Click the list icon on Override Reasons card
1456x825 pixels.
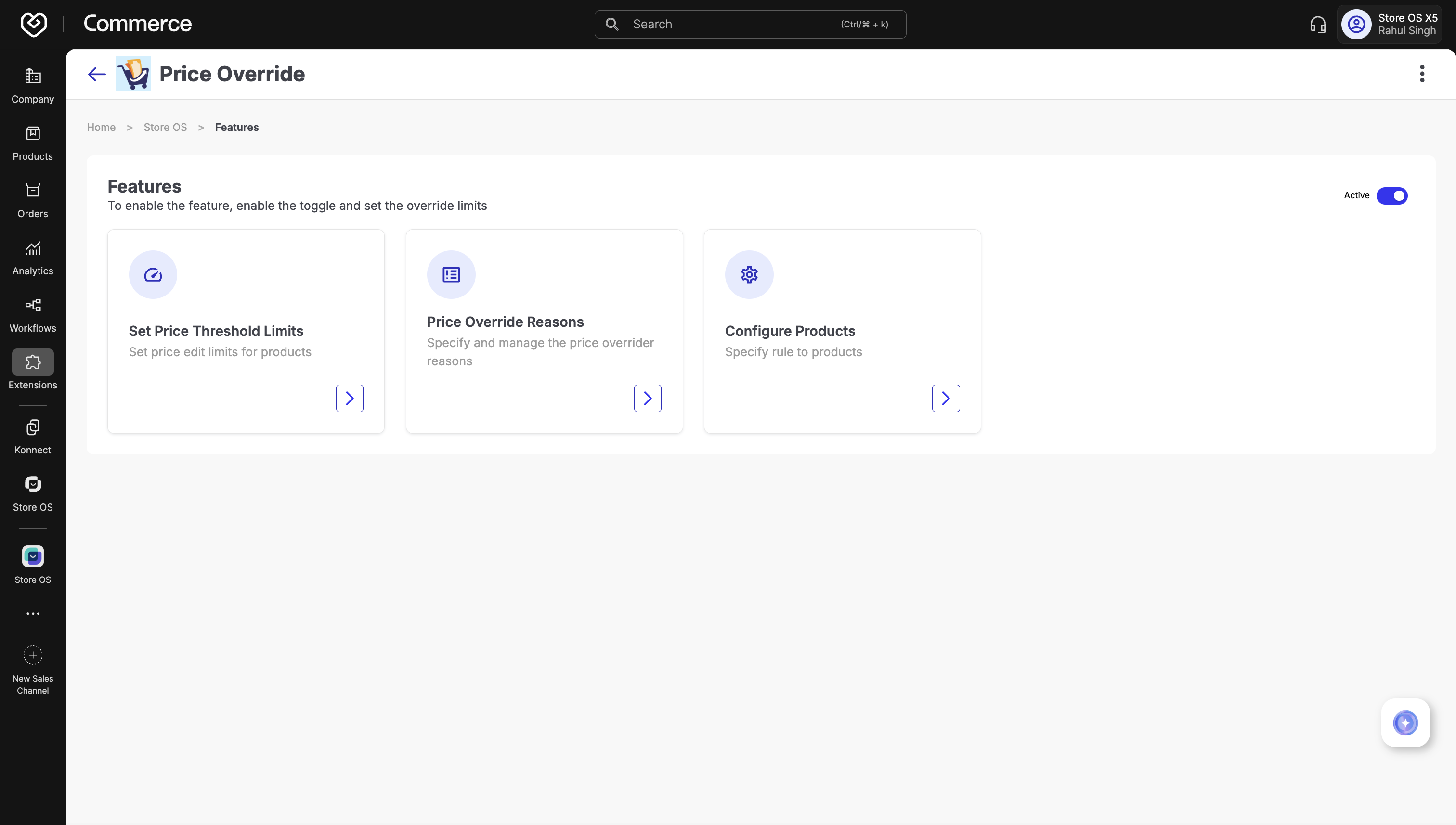tap(451, 275)
